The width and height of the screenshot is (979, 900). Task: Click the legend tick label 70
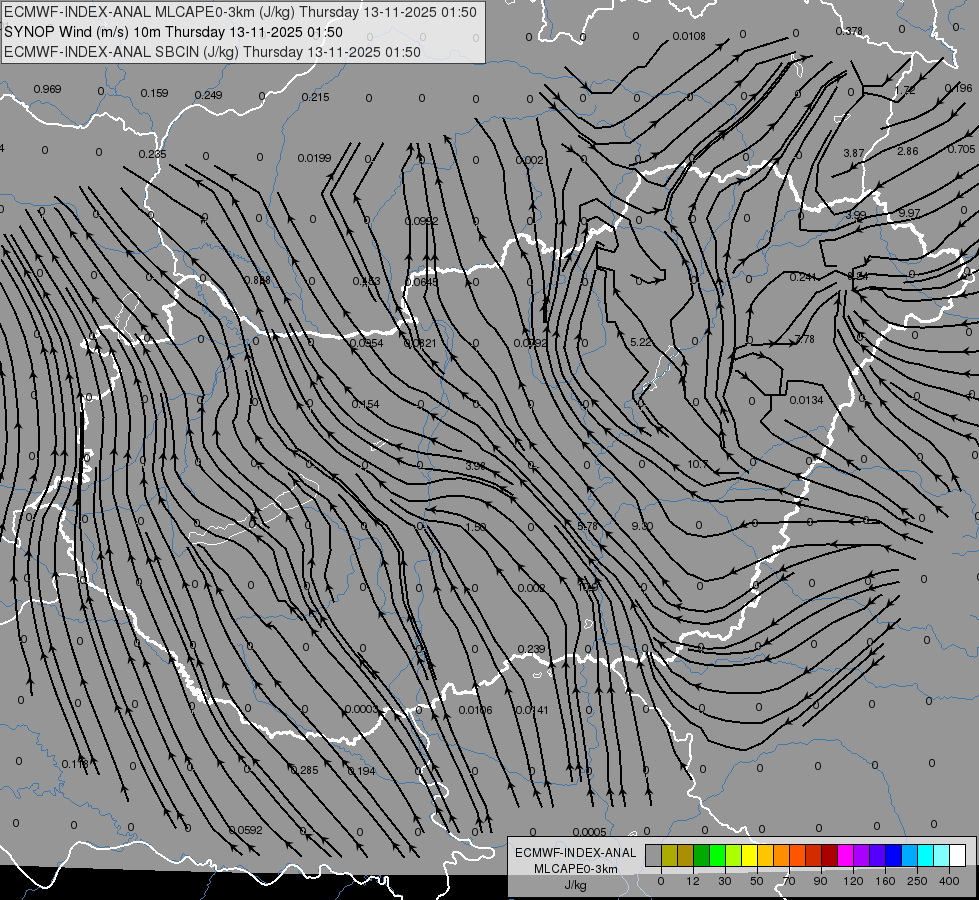point(789,881)
